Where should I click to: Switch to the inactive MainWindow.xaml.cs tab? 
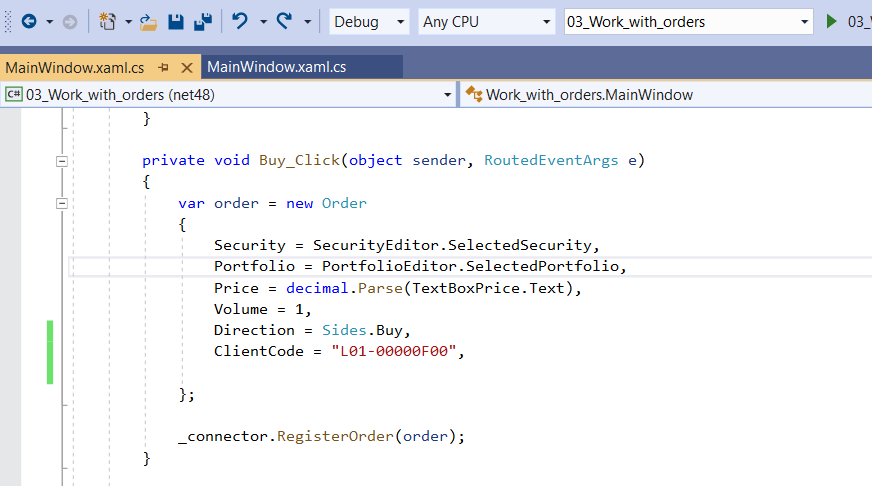point(276,67)
